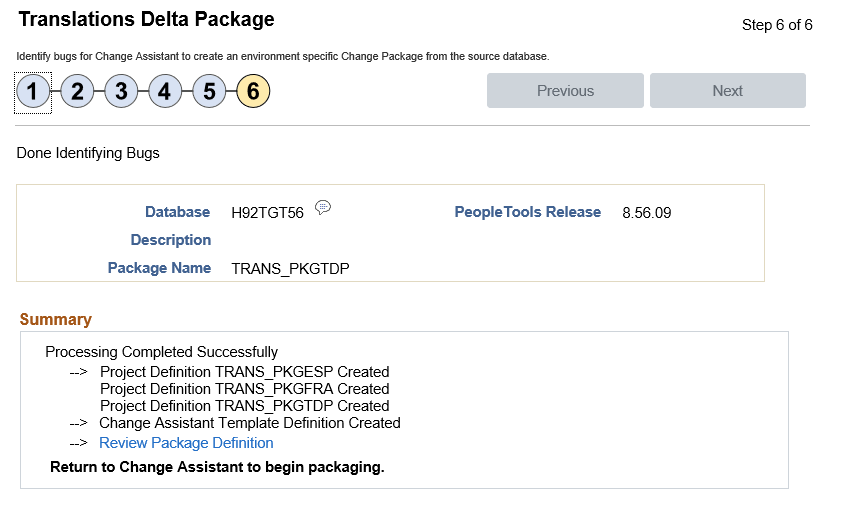This screenshot has height=508, width=844.
Task: Click Return to Change Assistant message
Action: point(217,467)
